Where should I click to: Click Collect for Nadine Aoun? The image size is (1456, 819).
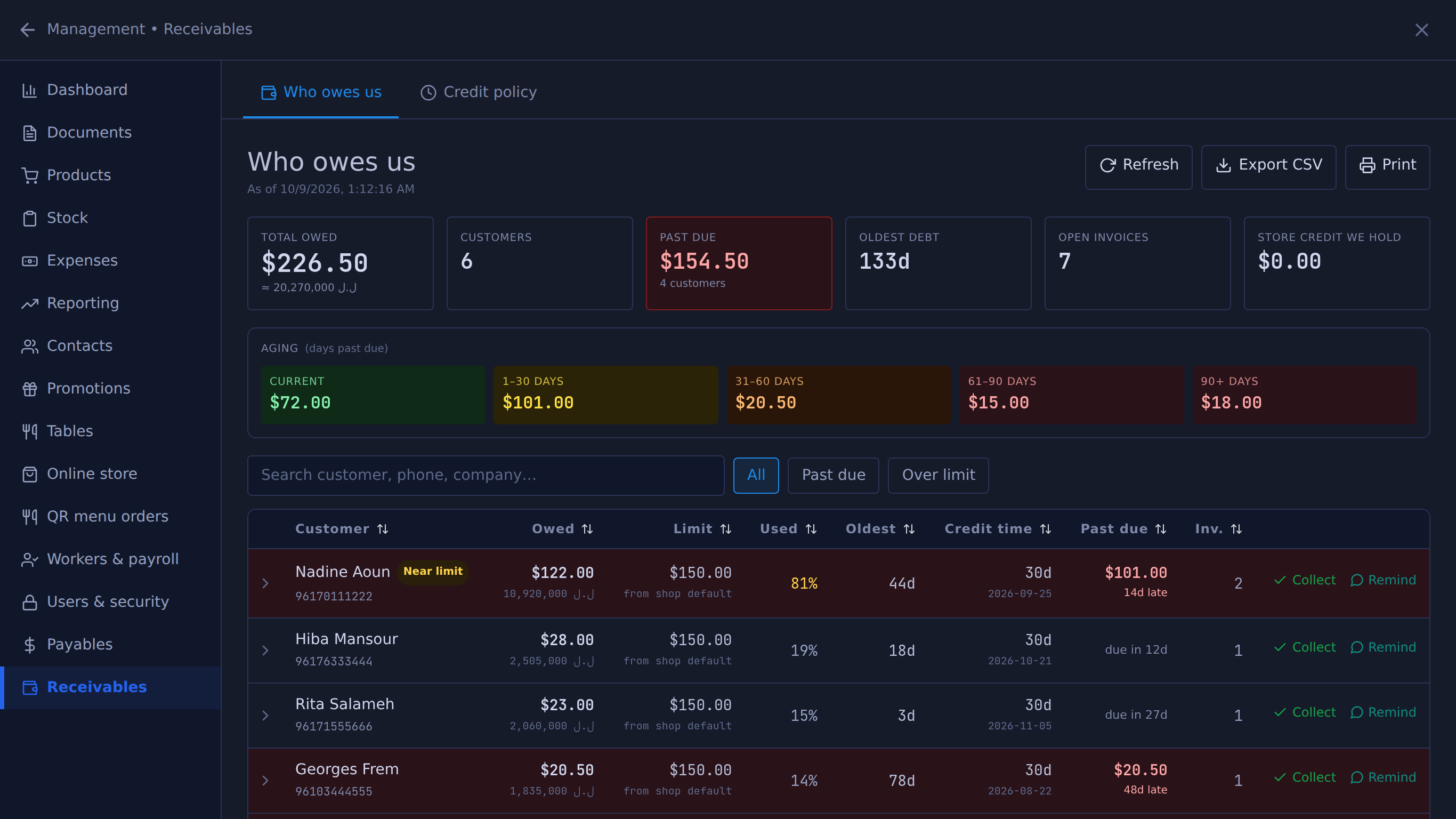click(1305, 580)
